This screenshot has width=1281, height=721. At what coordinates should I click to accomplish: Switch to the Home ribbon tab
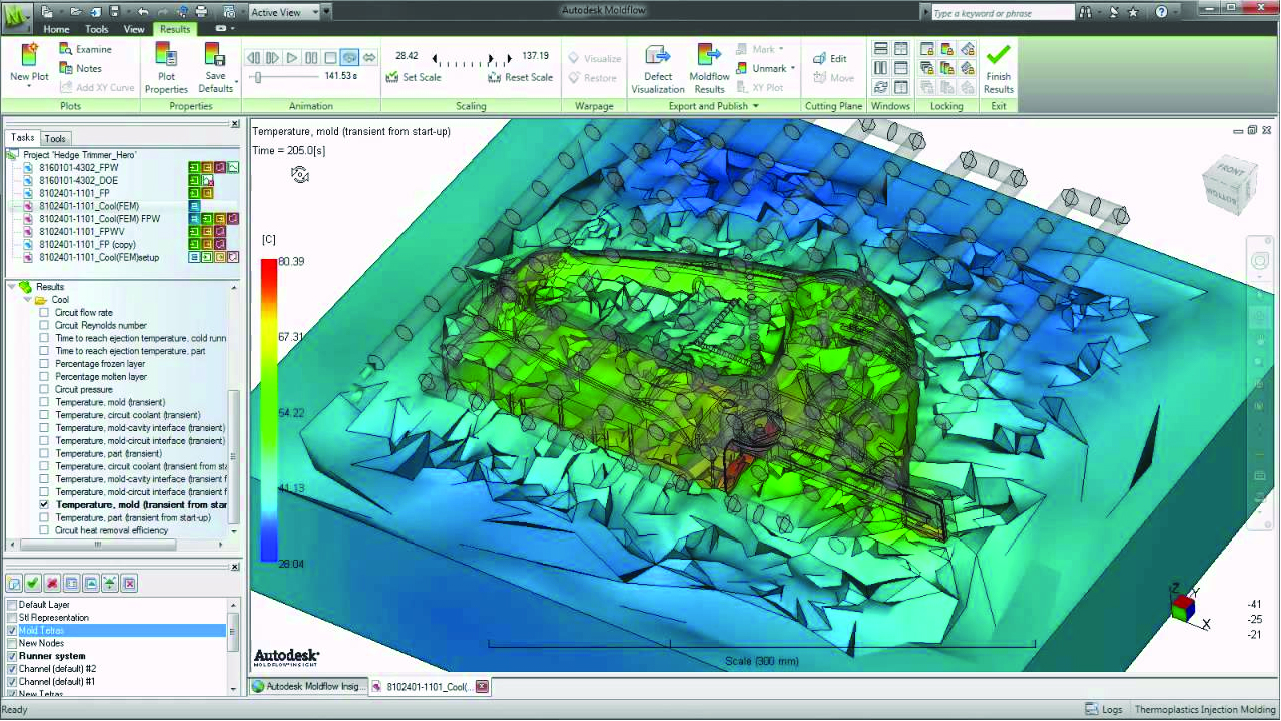click(56, 29)
